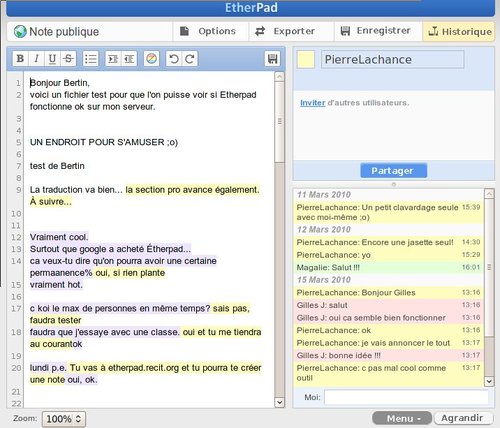
Task: Toggle underline formatting
Action: point(52,59)
